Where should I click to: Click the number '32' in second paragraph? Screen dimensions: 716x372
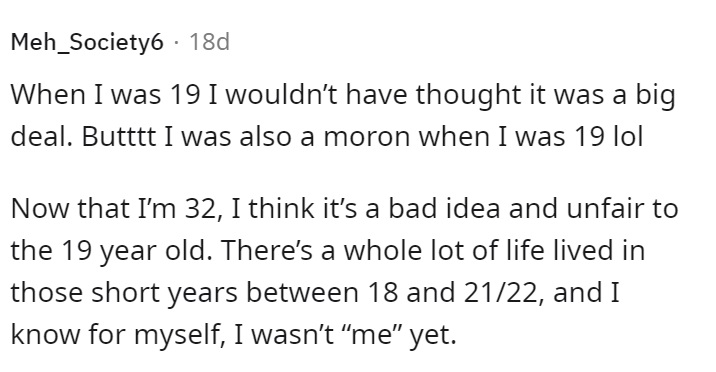tap(205, 209)
